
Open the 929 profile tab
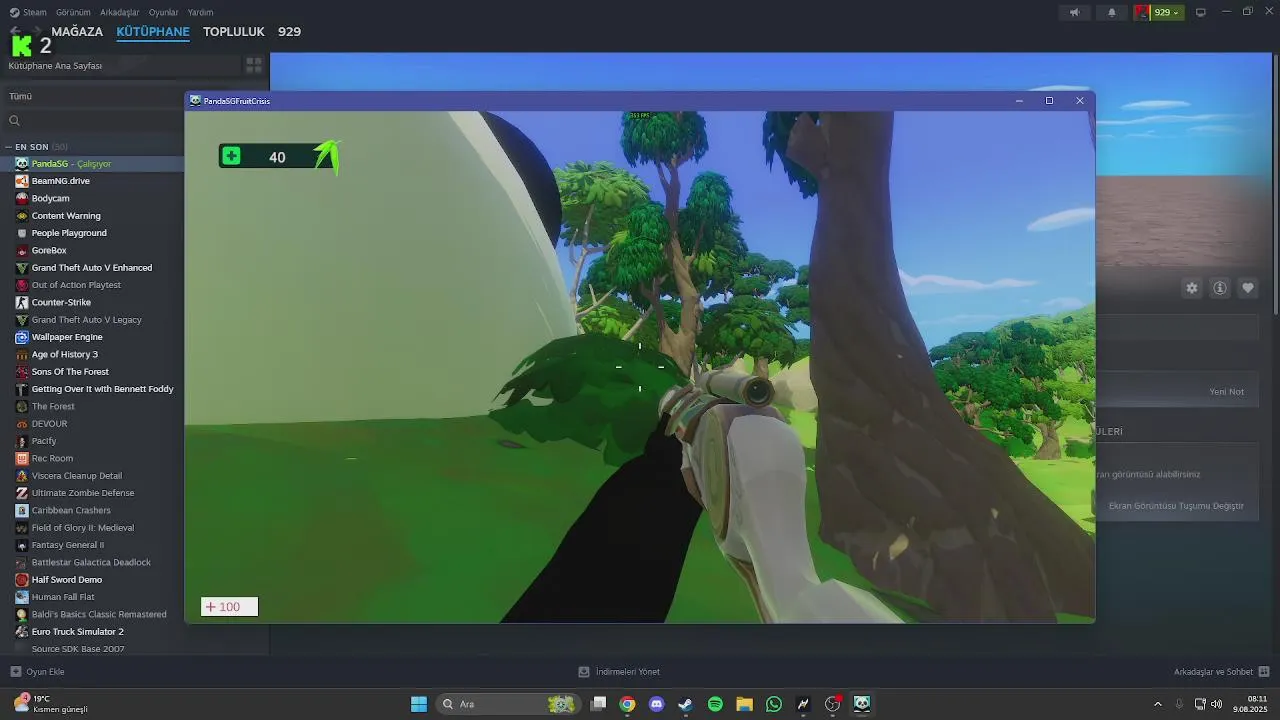289,32
